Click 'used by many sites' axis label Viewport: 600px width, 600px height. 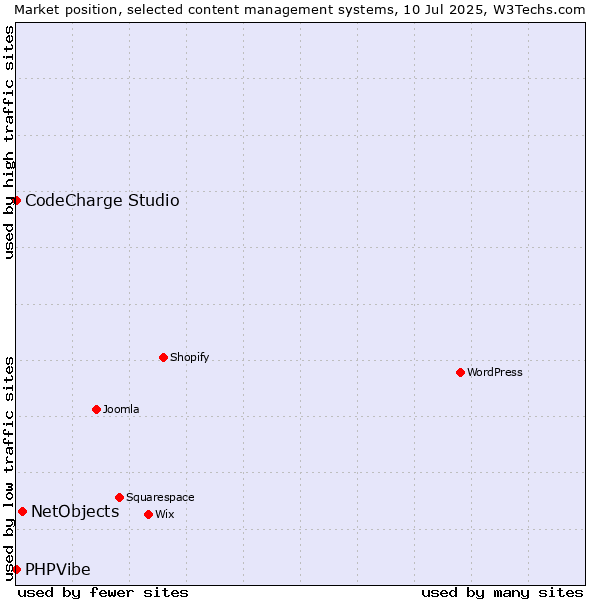coord(502,593)
